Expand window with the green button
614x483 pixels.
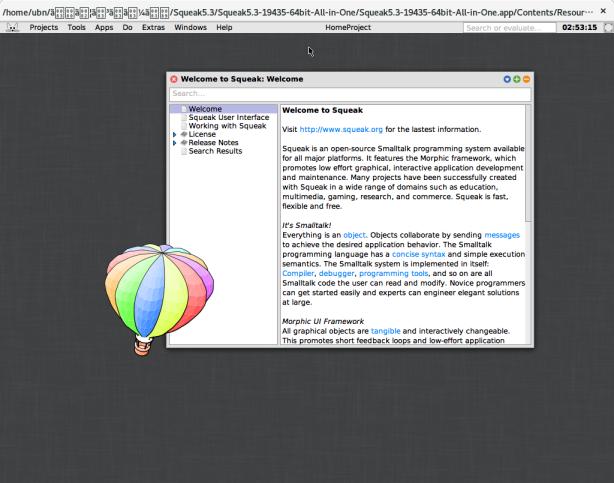coord(517,79)
